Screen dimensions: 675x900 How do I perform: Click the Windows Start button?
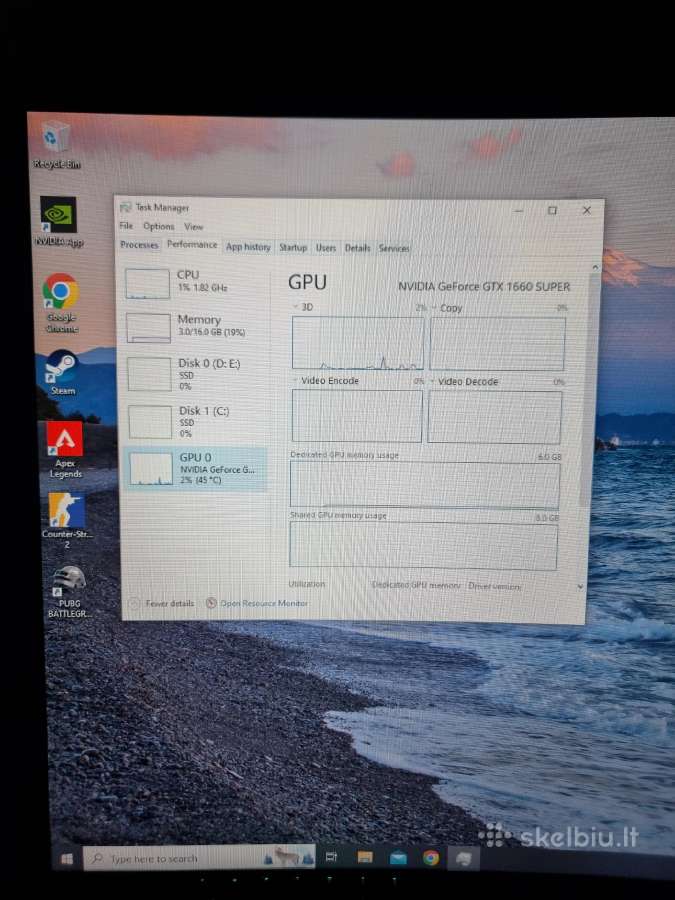point(67,859)
